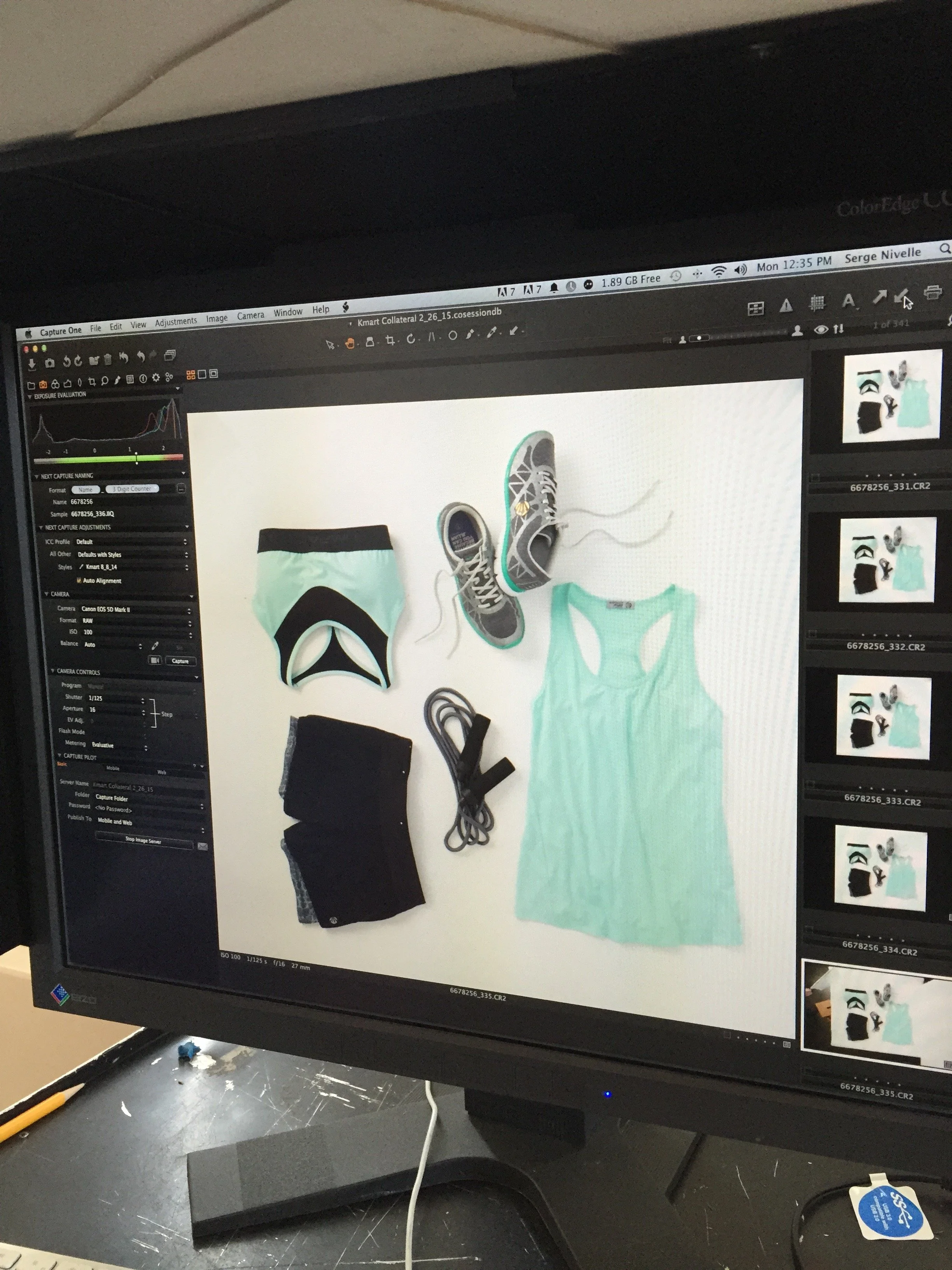Open the View menu
Viewport: 952px width, 1270px height.
pos(138,325)
